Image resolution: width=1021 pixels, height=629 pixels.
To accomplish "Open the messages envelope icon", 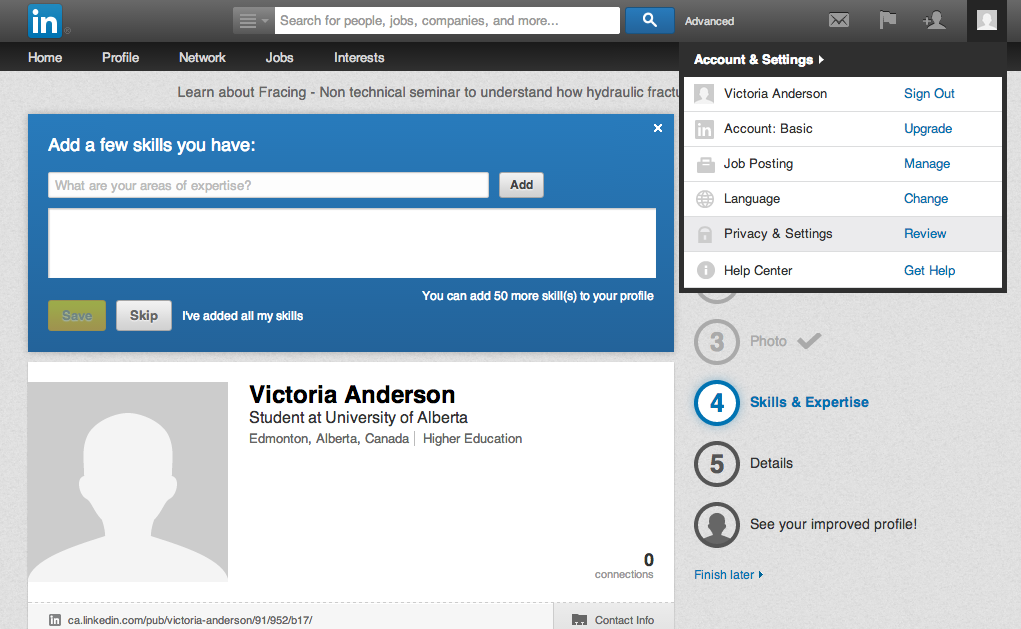I will coord(839,21).
